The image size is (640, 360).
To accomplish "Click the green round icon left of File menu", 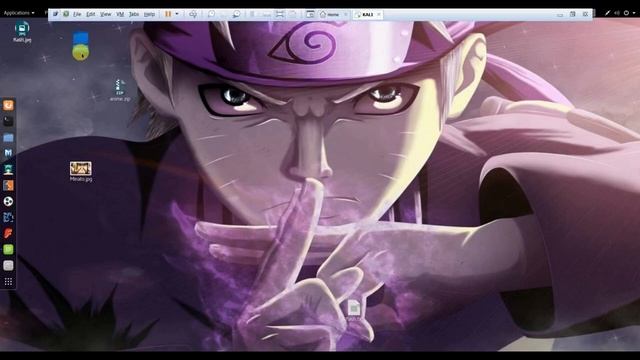I will tap(66, 14).
